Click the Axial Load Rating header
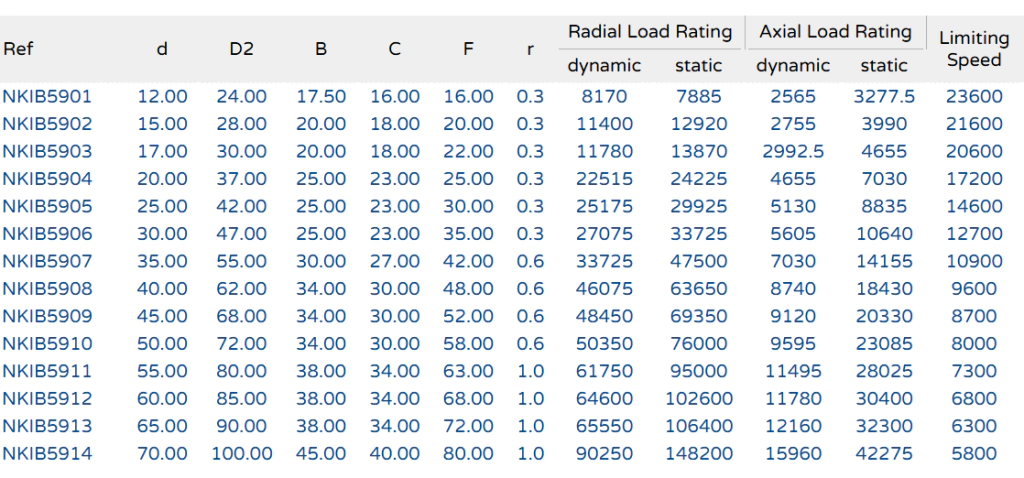Screen dimensions: 1024x478 coord(835,31)
